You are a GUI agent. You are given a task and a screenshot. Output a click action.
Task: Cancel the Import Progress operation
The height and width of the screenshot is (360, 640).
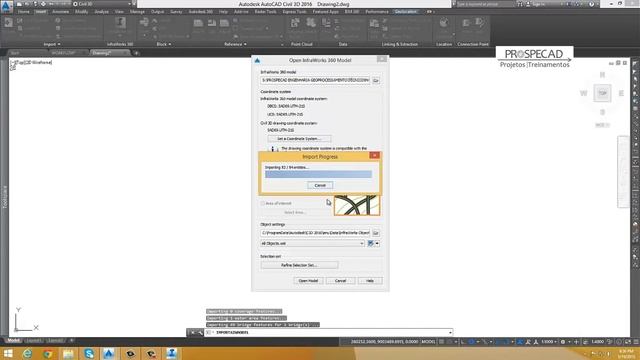[320, 185]
